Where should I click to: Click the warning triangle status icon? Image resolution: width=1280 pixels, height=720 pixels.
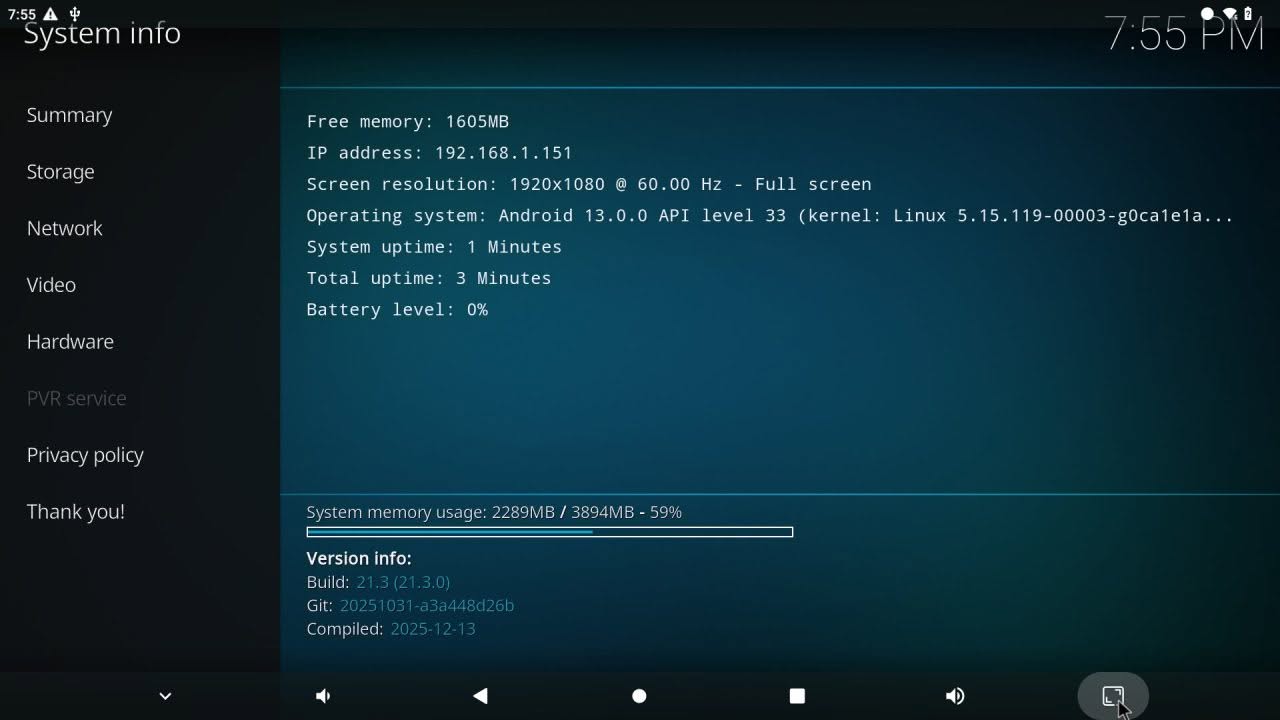(51, 14)
